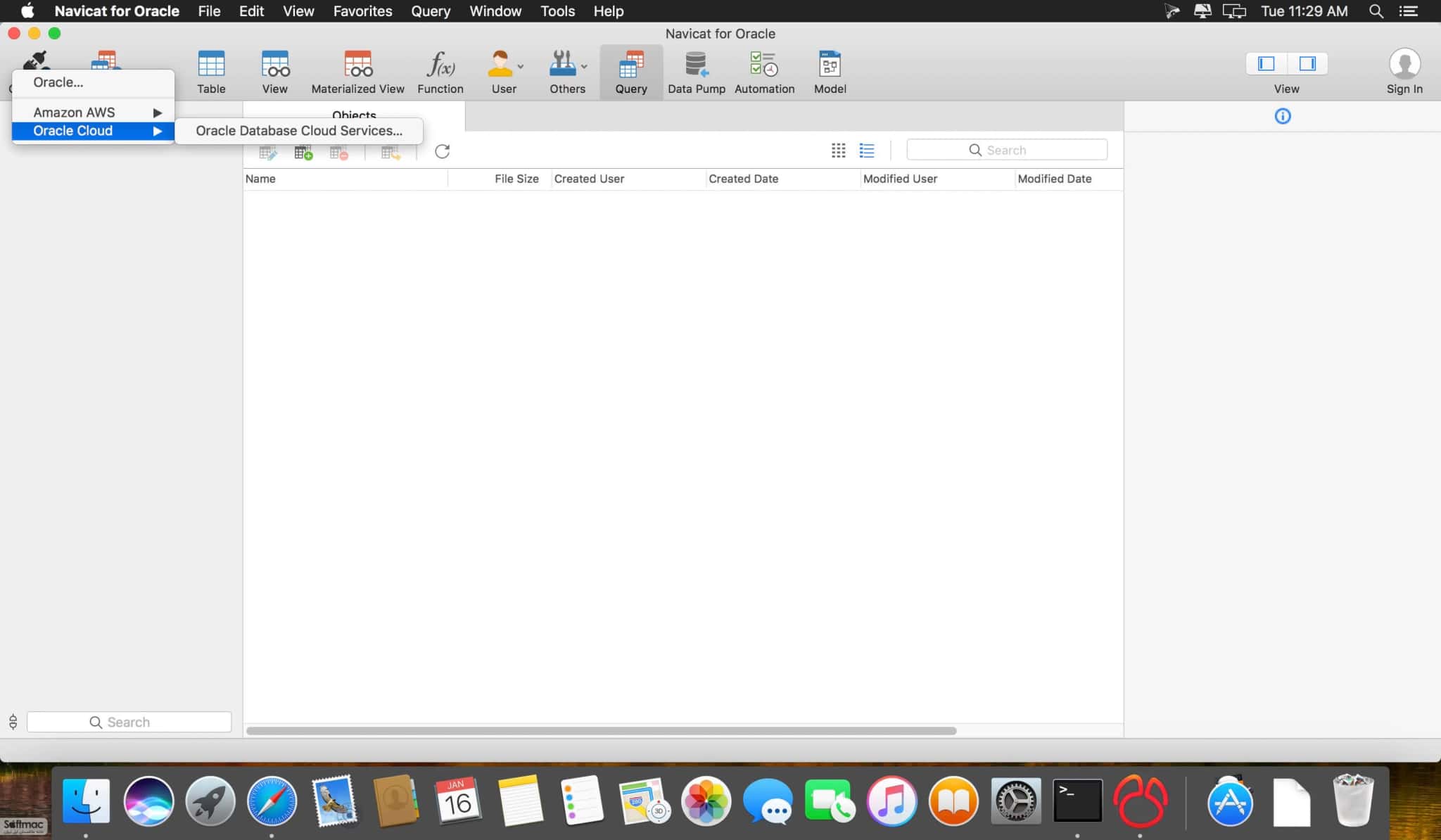Open the Tools menu
Screen dimensions: 1441x840
(x=557, y=11)
